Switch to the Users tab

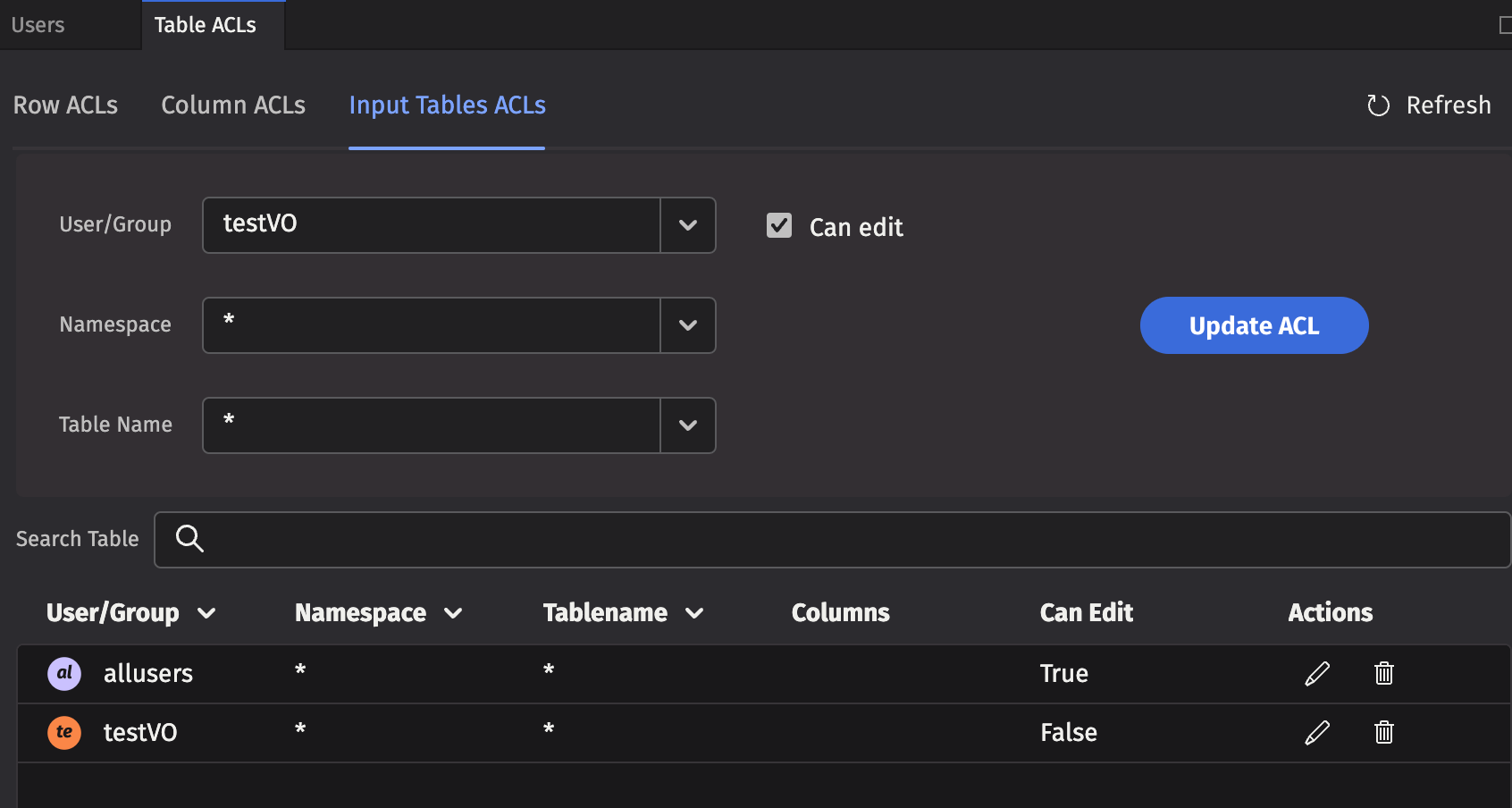pos(38,25)
